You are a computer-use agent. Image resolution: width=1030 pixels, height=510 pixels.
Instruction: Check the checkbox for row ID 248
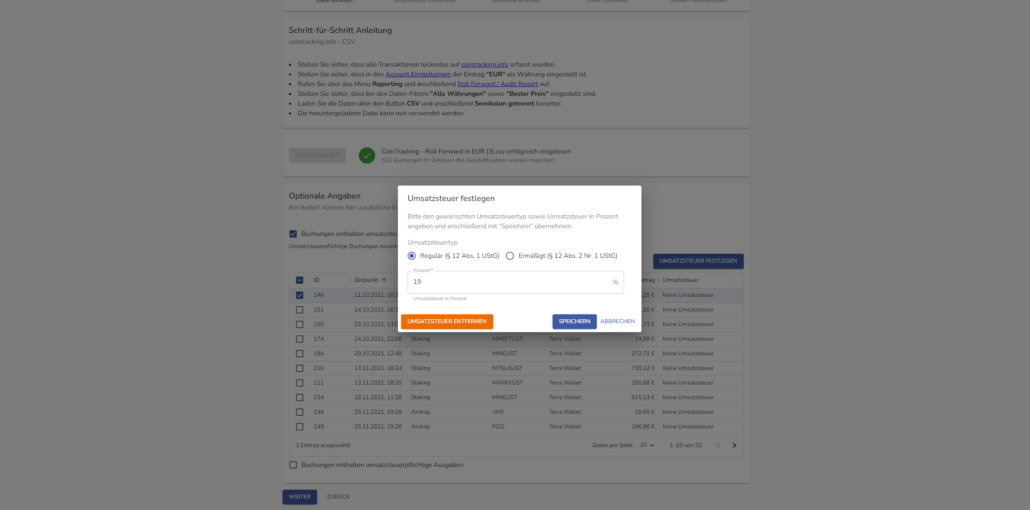tap(300, 412)
